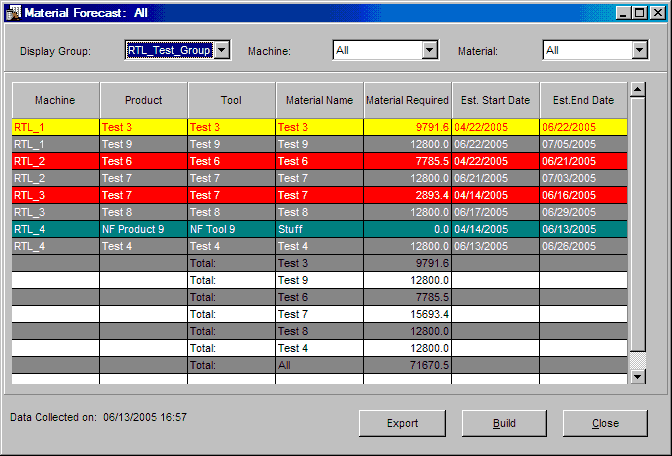
Task: Click the Total value 7785.5 cell
Action: pos(408,297)
